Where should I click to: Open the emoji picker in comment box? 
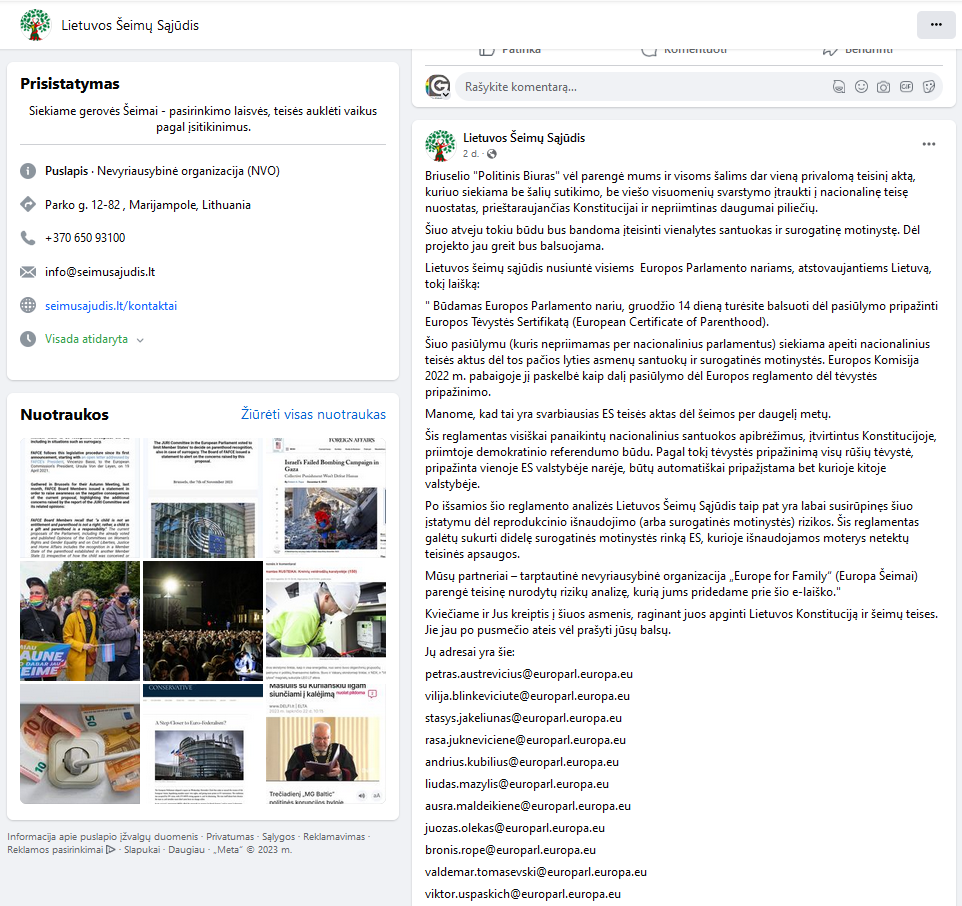(861, 87)
